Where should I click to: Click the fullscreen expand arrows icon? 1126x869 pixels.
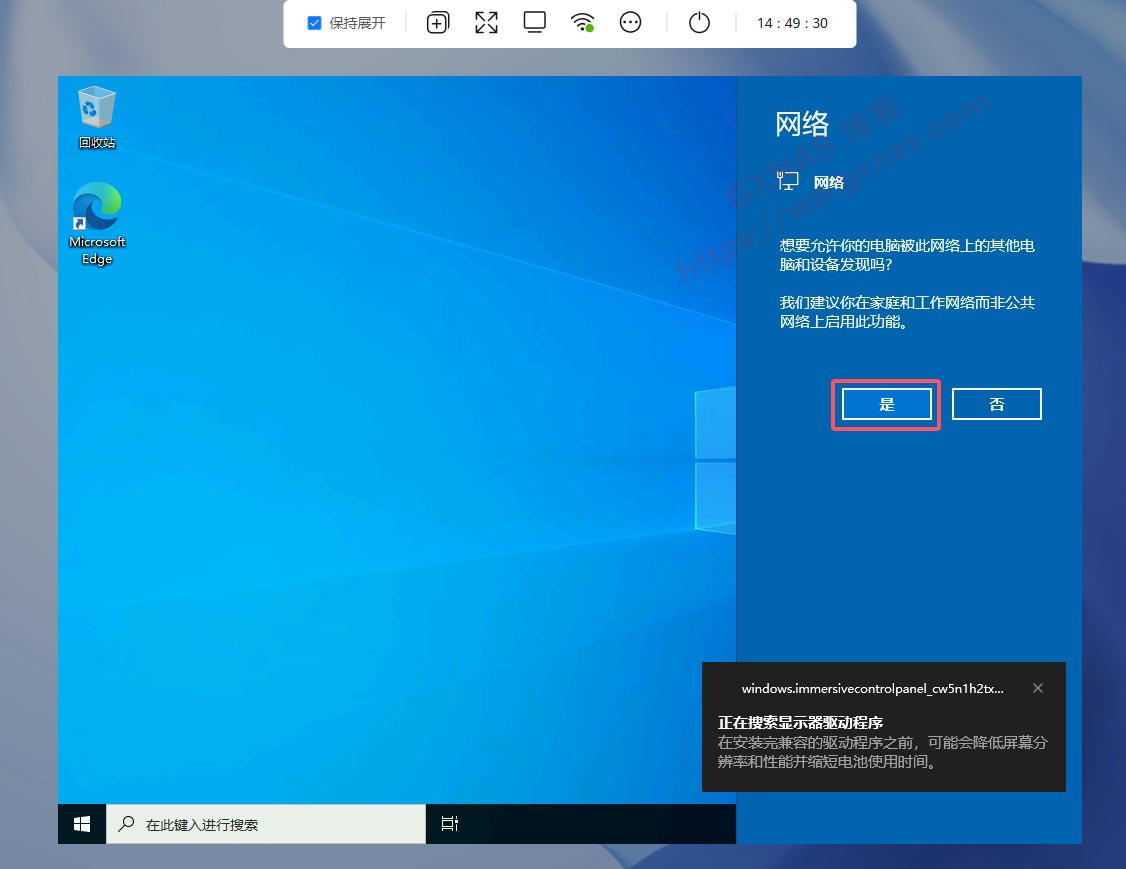(486, 23)
